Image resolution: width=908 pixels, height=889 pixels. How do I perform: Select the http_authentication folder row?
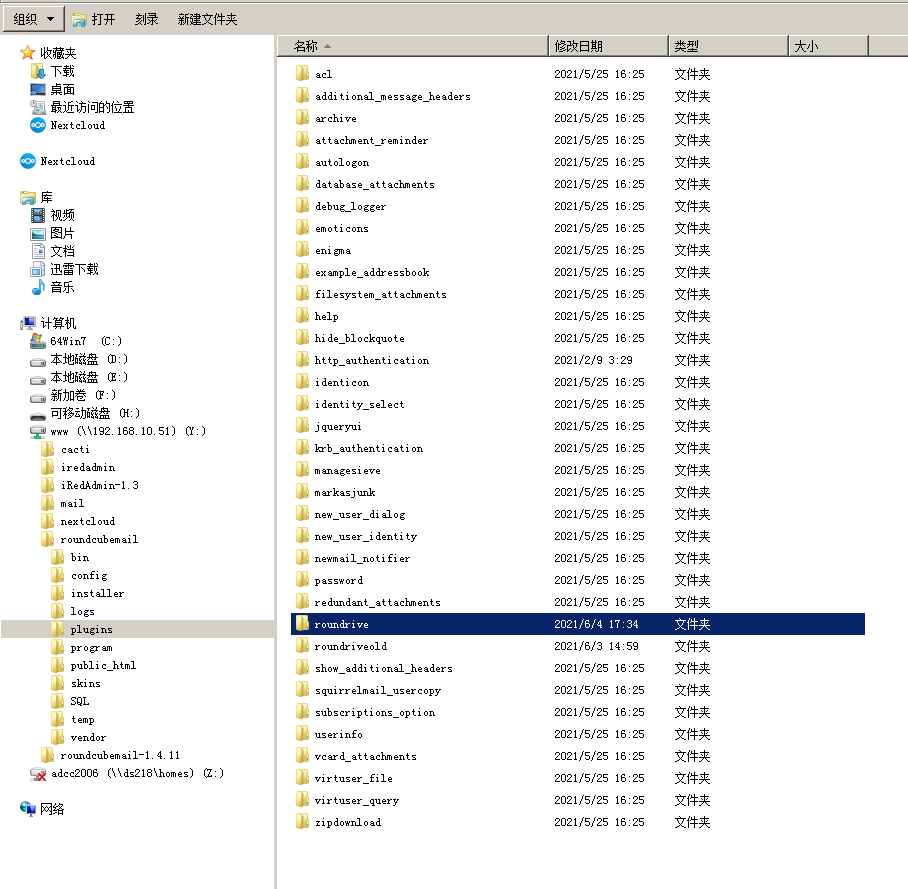coord(578,360)
